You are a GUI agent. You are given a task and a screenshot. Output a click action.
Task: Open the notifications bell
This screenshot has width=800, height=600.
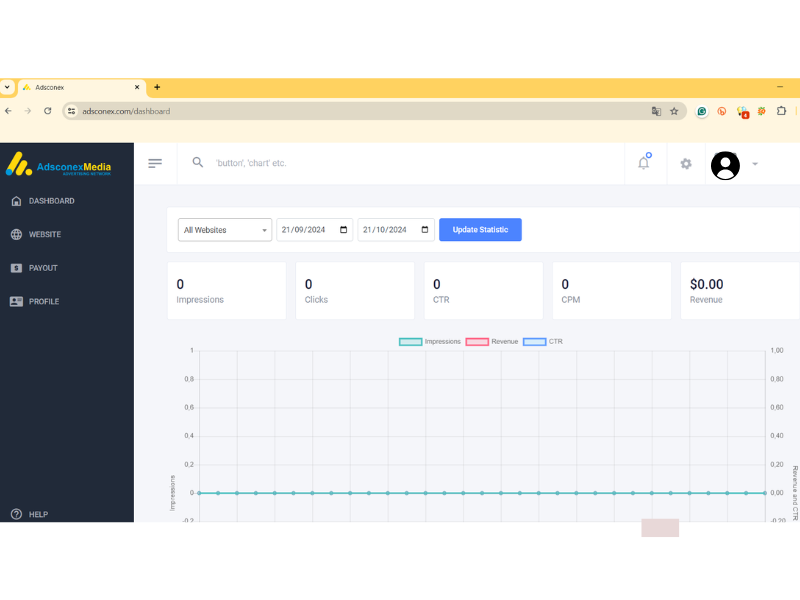click(x=643, y=163)
